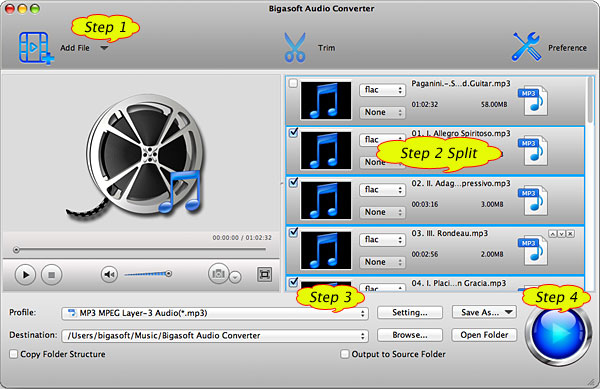600x389 pixels.
Task: Play the preview
Action: (x=25, y=275)
